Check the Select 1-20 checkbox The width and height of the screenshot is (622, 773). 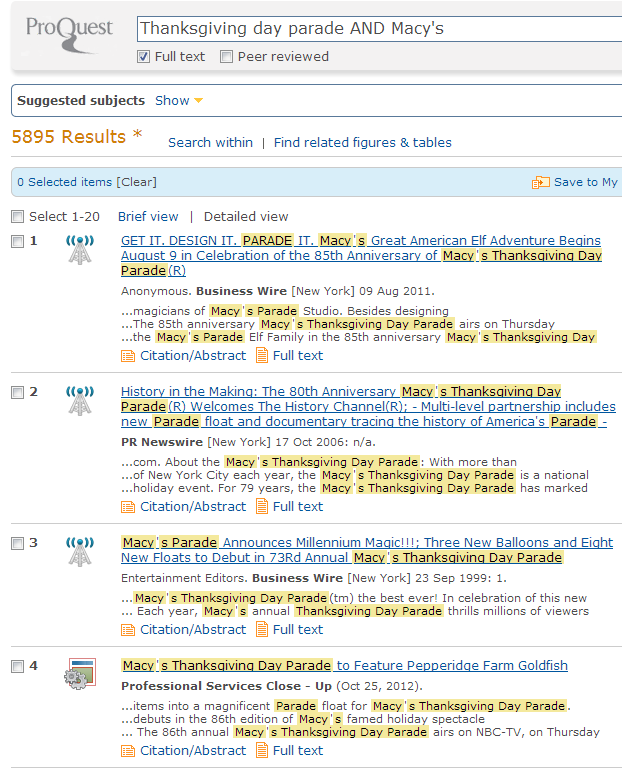pyautogui.click(x=17, y=217)
